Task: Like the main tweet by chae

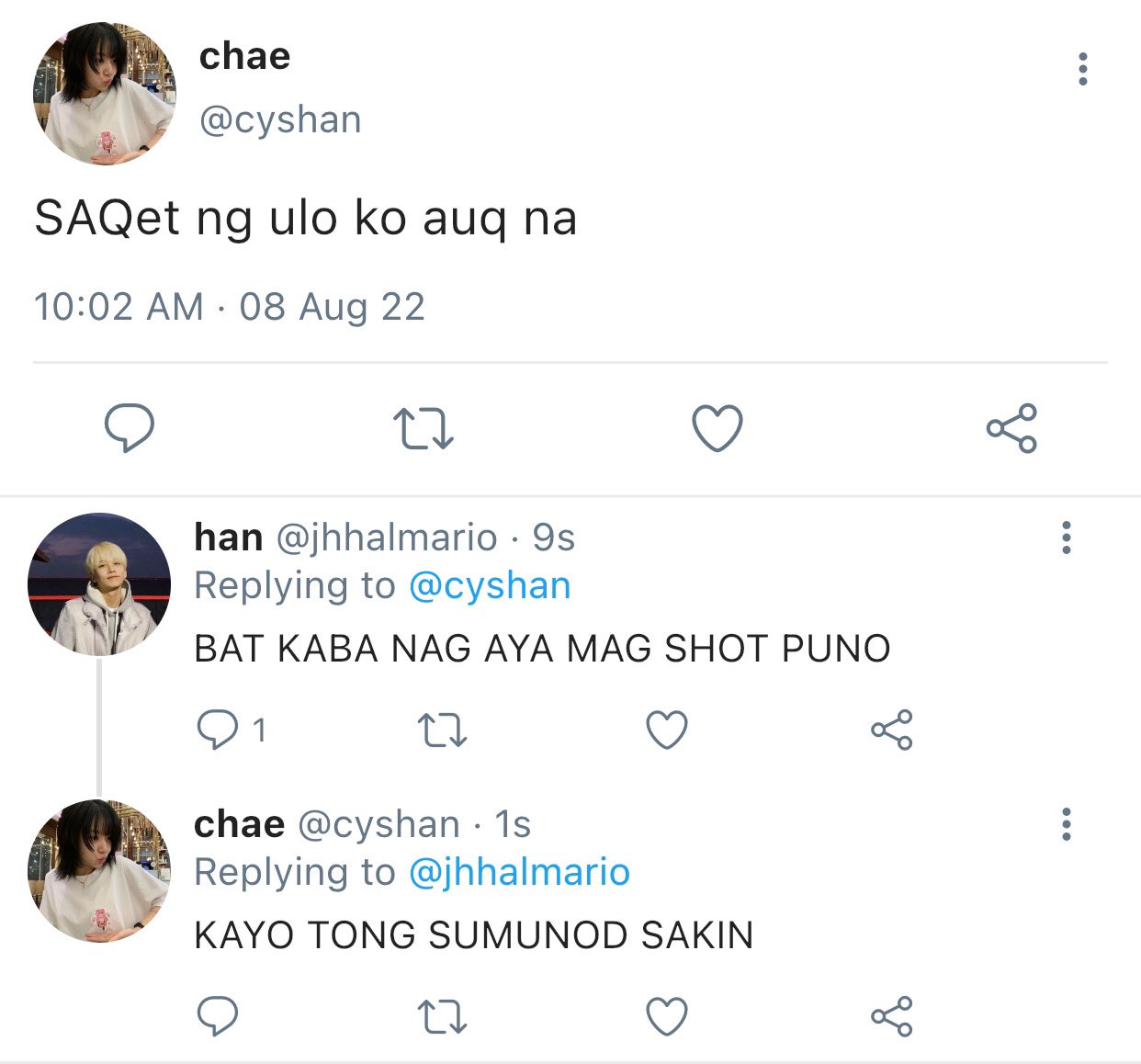Action: click(x=717, y=429)
